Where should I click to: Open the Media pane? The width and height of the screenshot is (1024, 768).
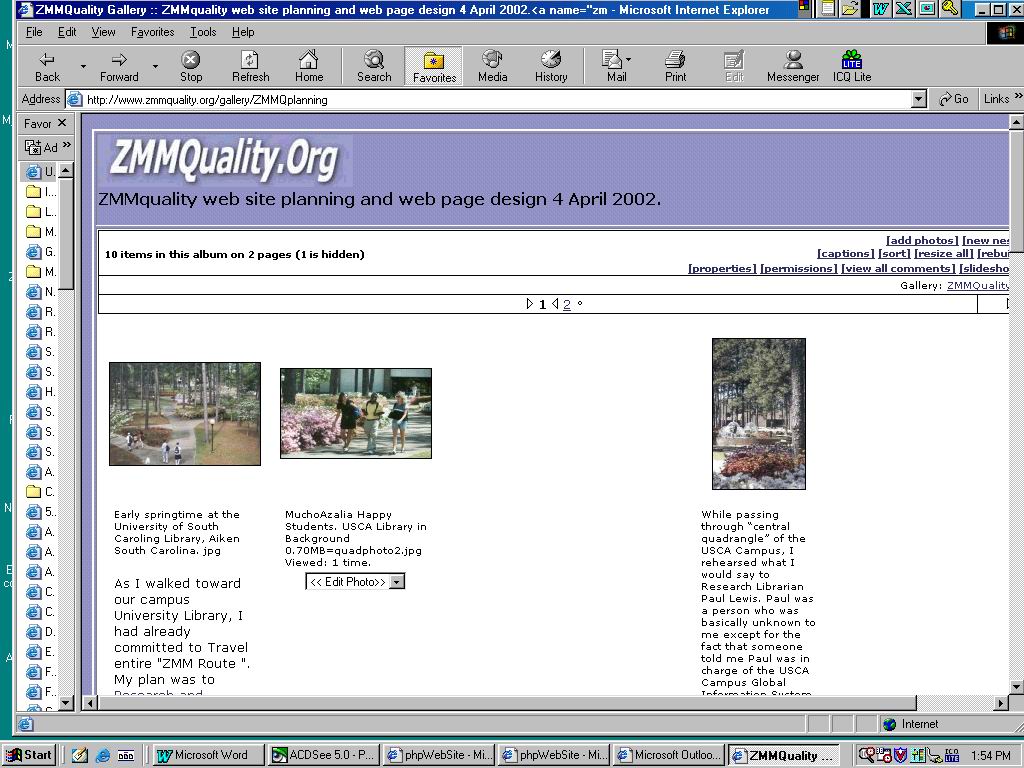492,67
